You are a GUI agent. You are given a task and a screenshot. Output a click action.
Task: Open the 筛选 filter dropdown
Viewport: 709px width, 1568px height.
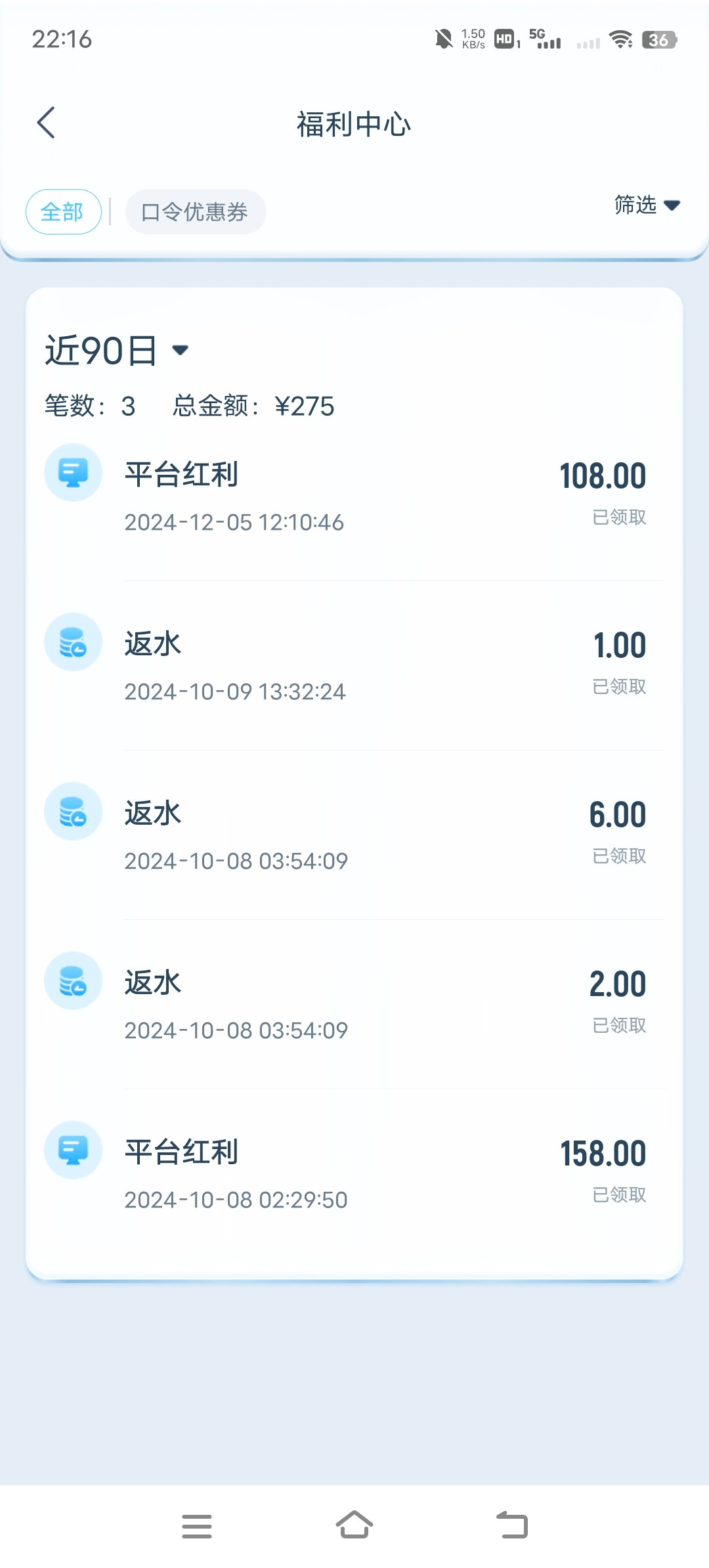pos(647,206)
